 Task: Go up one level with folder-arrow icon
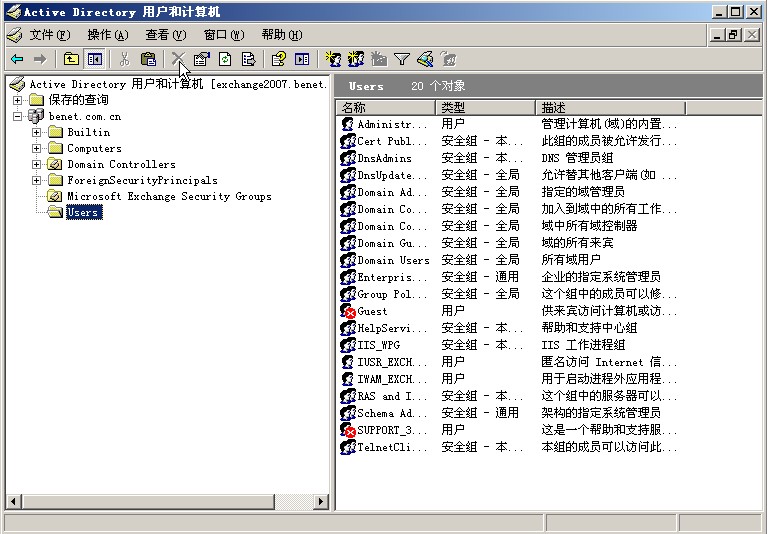[71, 60]
